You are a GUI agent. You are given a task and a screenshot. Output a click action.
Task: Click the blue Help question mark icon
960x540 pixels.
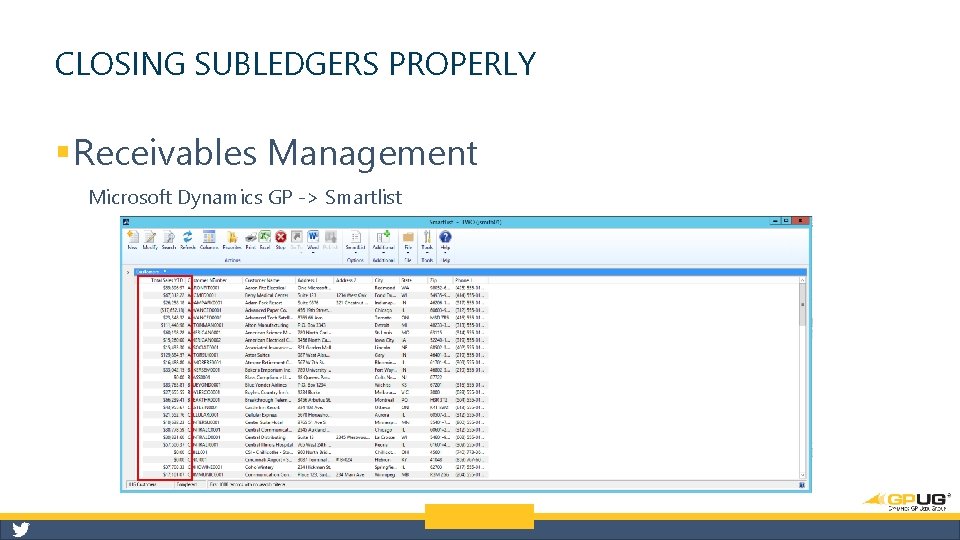(x=445, y=237)
